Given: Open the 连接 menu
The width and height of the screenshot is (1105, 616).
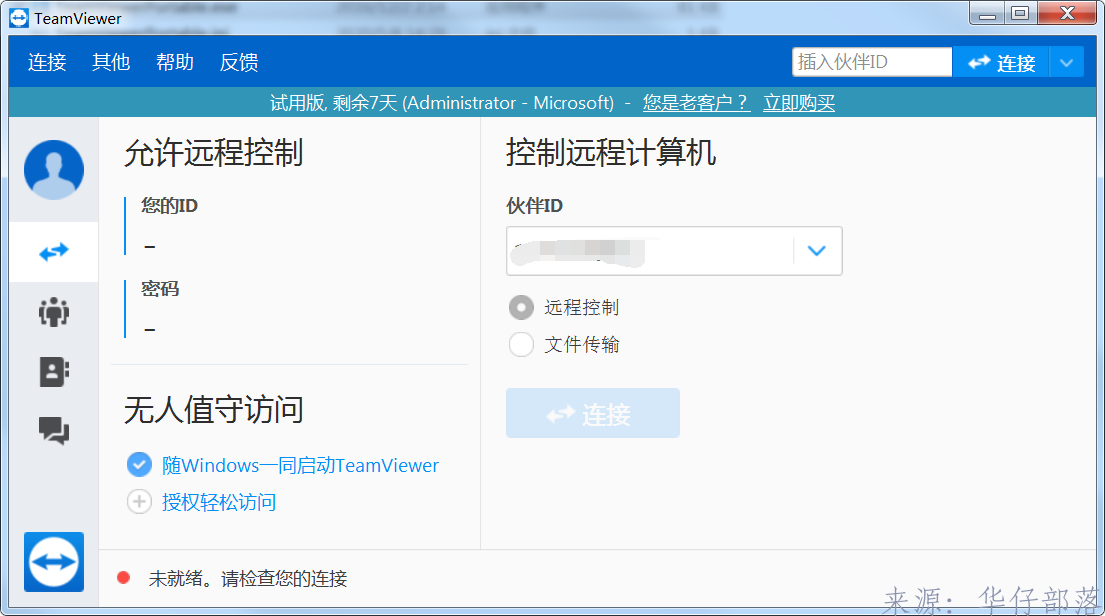Looking at the screenshot, I should (x=47, y=63).
